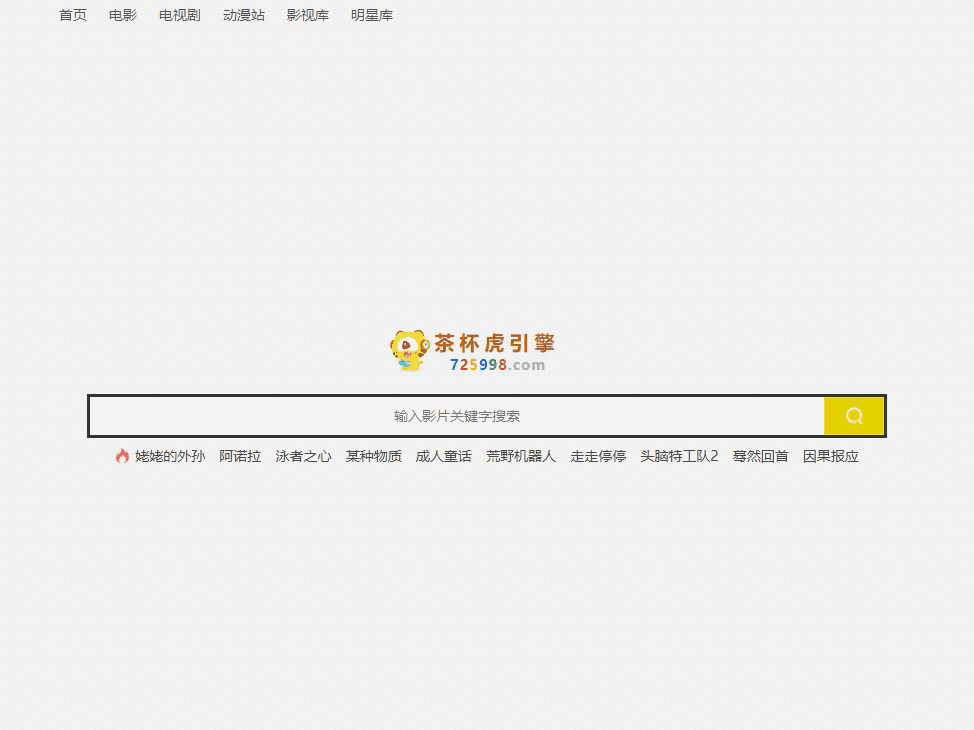Select the 走走停停 trending keyword
Image resolution: width=974 pixels, height=730 pixels.
[x=598, y=456]
